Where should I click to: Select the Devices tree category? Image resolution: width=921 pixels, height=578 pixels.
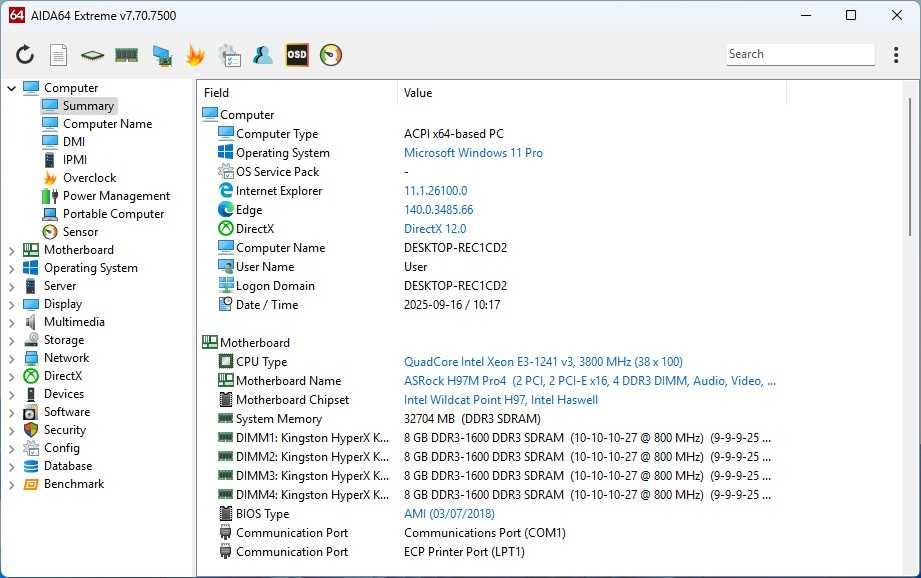63,394
